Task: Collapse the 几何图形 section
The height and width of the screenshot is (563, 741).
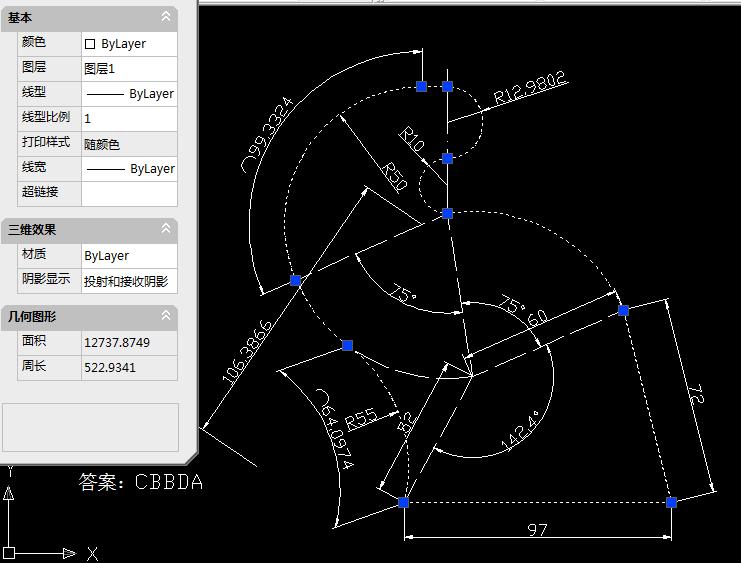Action: click(166, 315)
